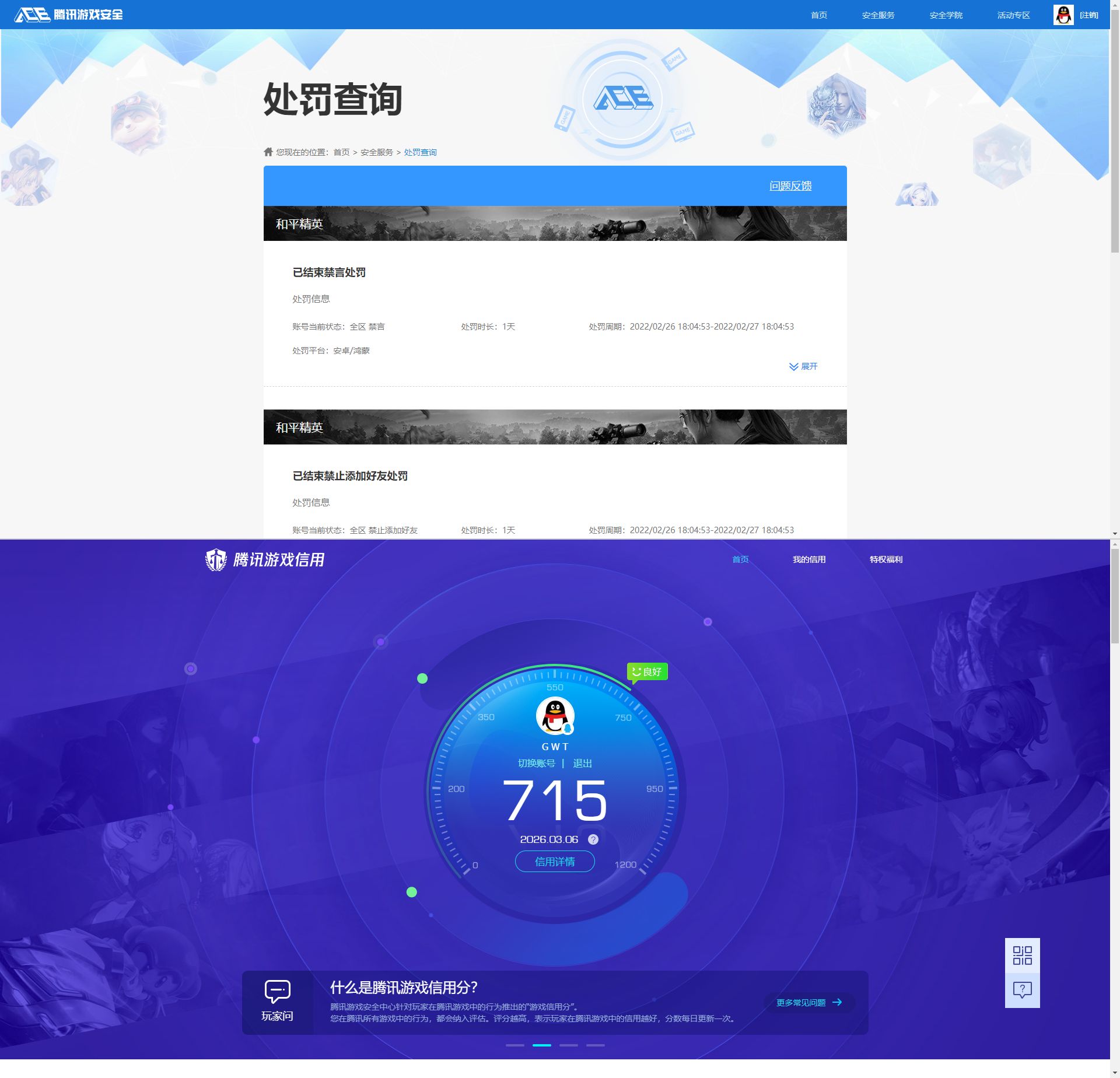Open the question mark tooltip beside 2026.03.06
This screenshot has height=1078, width=1120.
tap(593, 839)
